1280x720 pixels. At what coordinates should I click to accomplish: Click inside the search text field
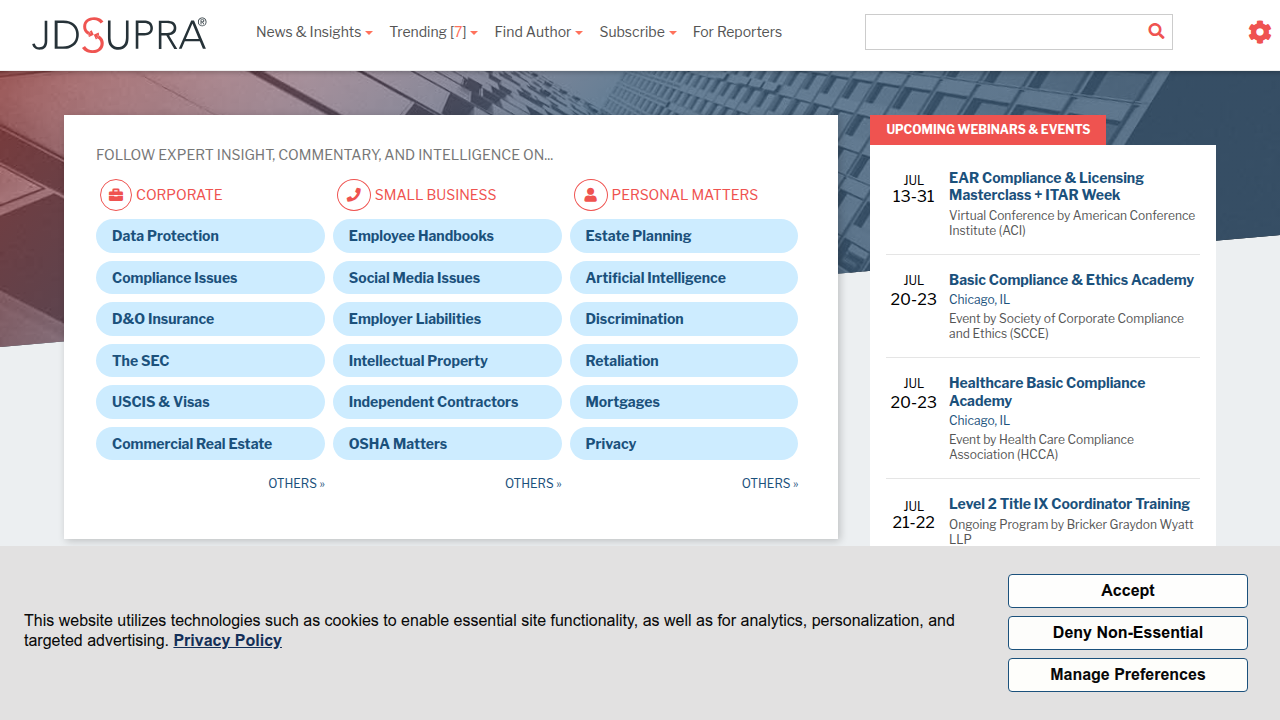[1004, 32]
